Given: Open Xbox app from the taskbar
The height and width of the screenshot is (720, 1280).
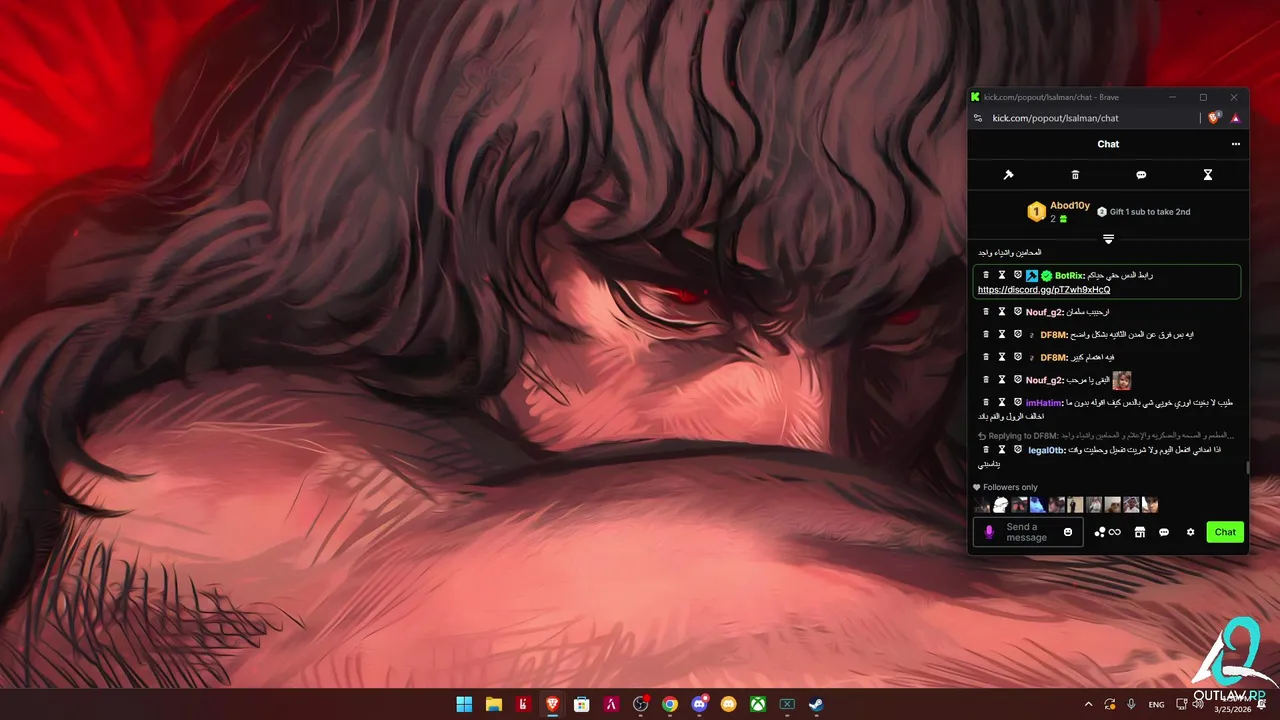Looking at the screenshot, I should tap(758, 704).
